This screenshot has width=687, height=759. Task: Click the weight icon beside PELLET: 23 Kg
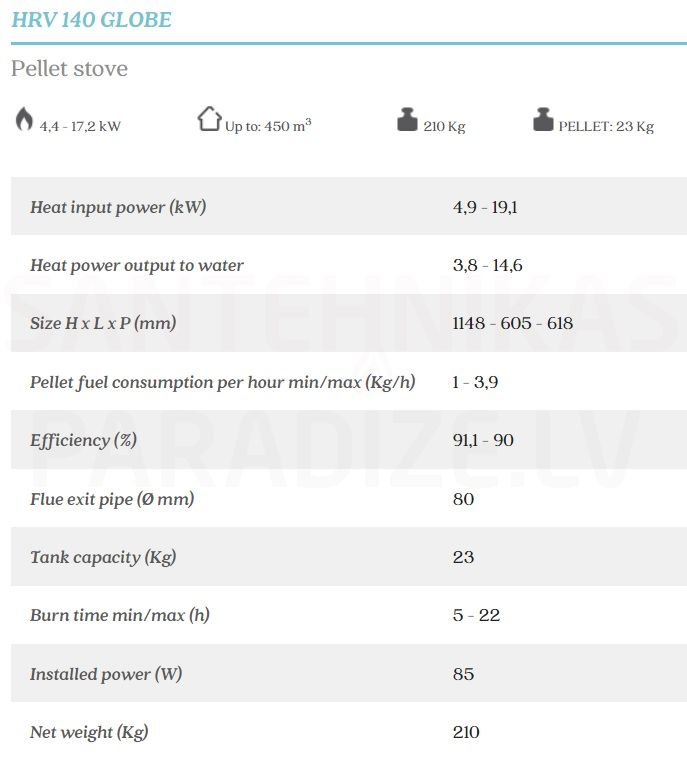click(x=543, y=119)
